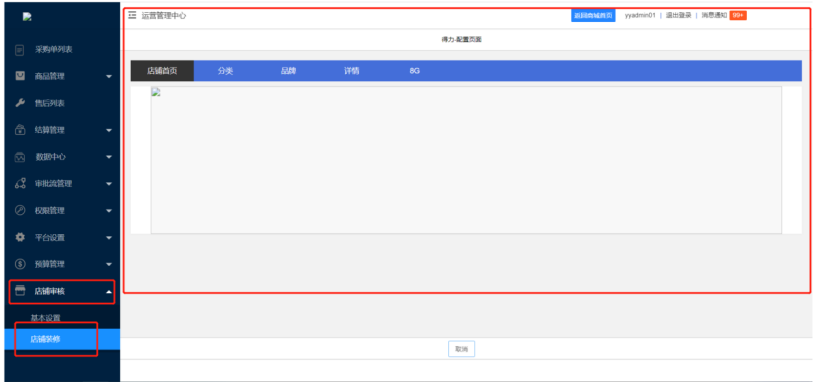Viewport: 830px width, 382px height.
Task: Click the 商品管理 box icon
Action: pos(20,76)
